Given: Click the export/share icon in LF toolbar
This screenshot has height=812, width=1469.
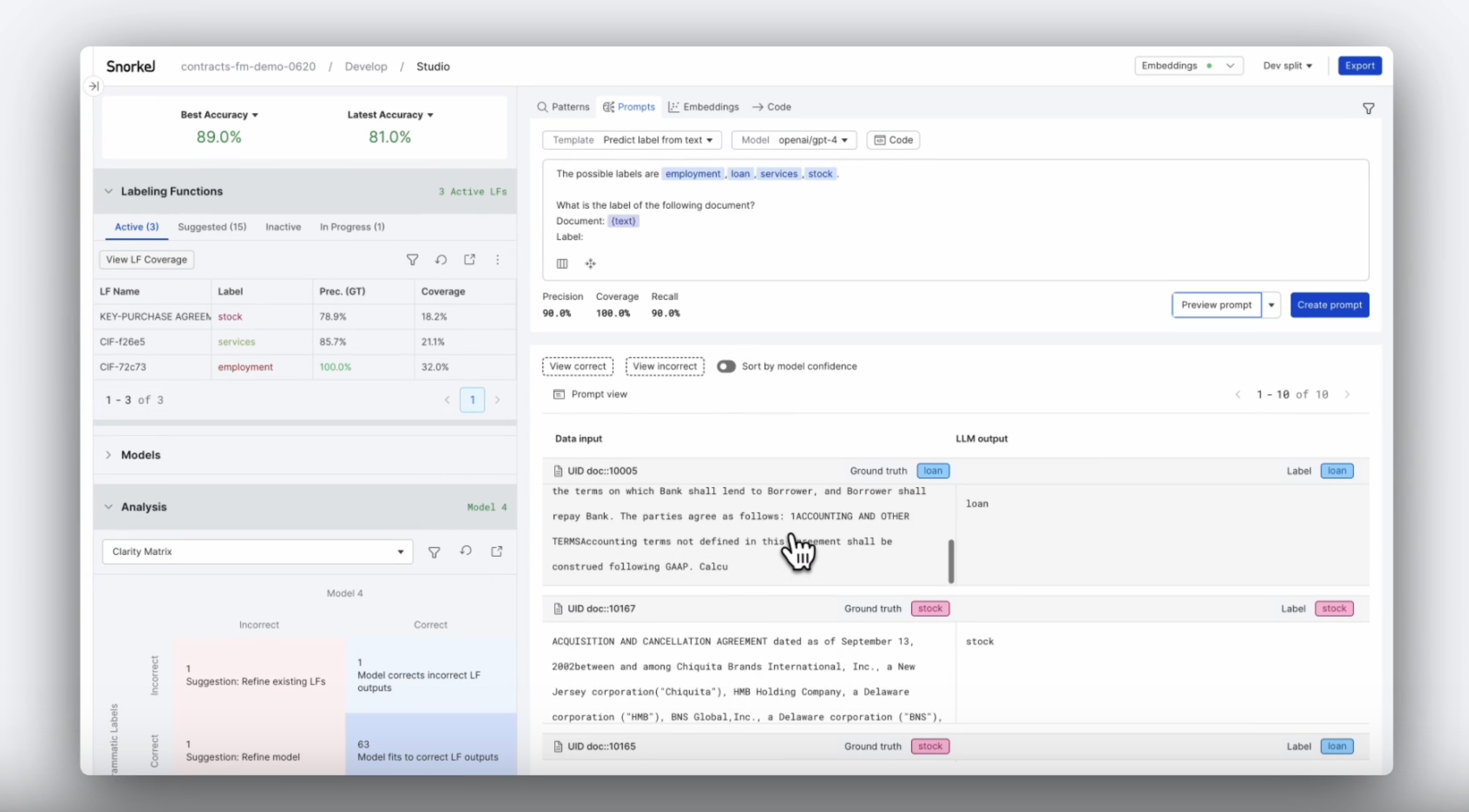Looking at the screenshot, I should [x=470, y=259].
